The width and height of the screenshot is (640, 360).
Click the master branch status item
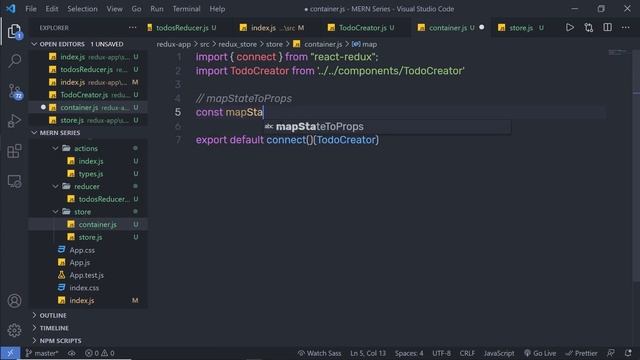pyautogui.click(x=42, y=353)
